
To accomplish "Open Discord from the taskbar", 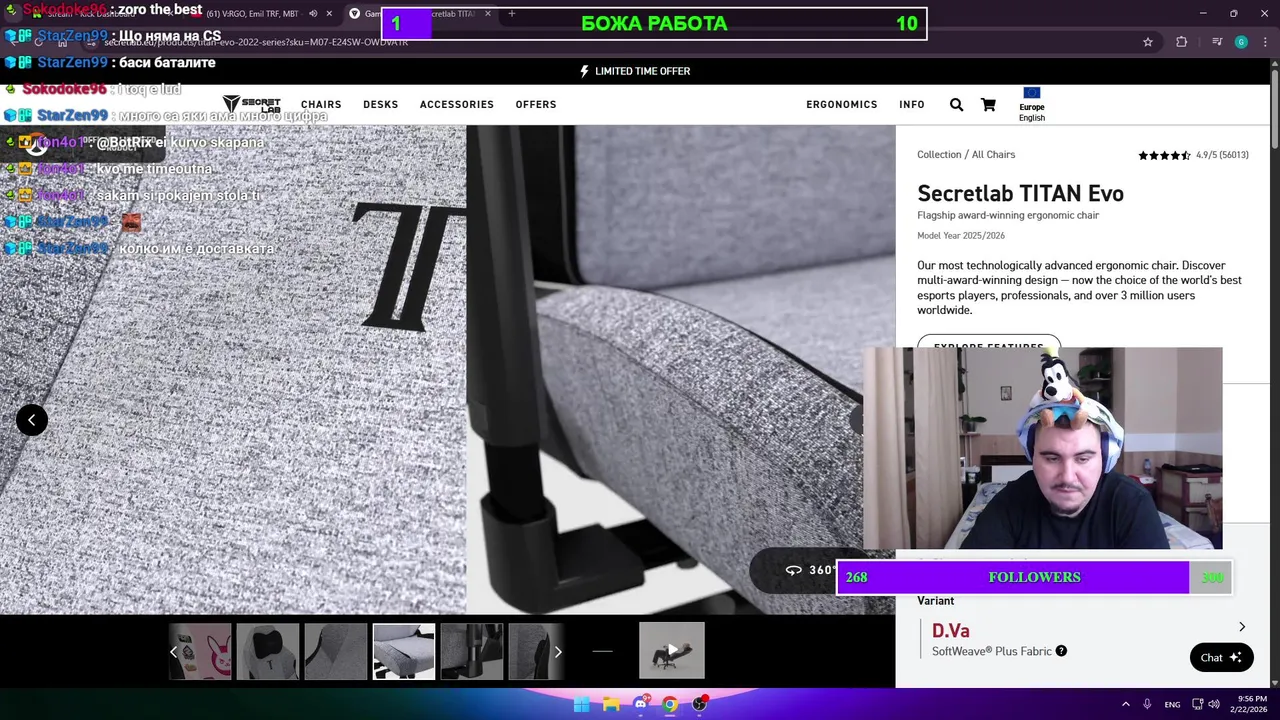I will click(641, 704).
